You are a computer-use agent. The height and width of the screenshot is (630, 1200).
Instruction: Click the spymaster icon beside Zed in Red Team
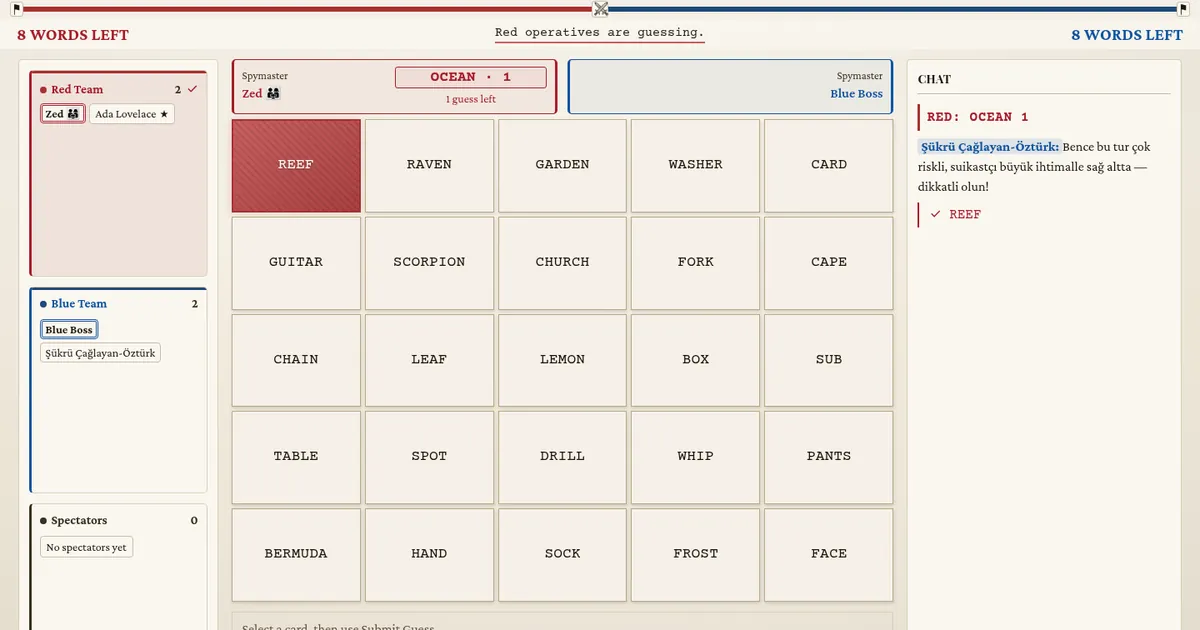coord(72,114)
